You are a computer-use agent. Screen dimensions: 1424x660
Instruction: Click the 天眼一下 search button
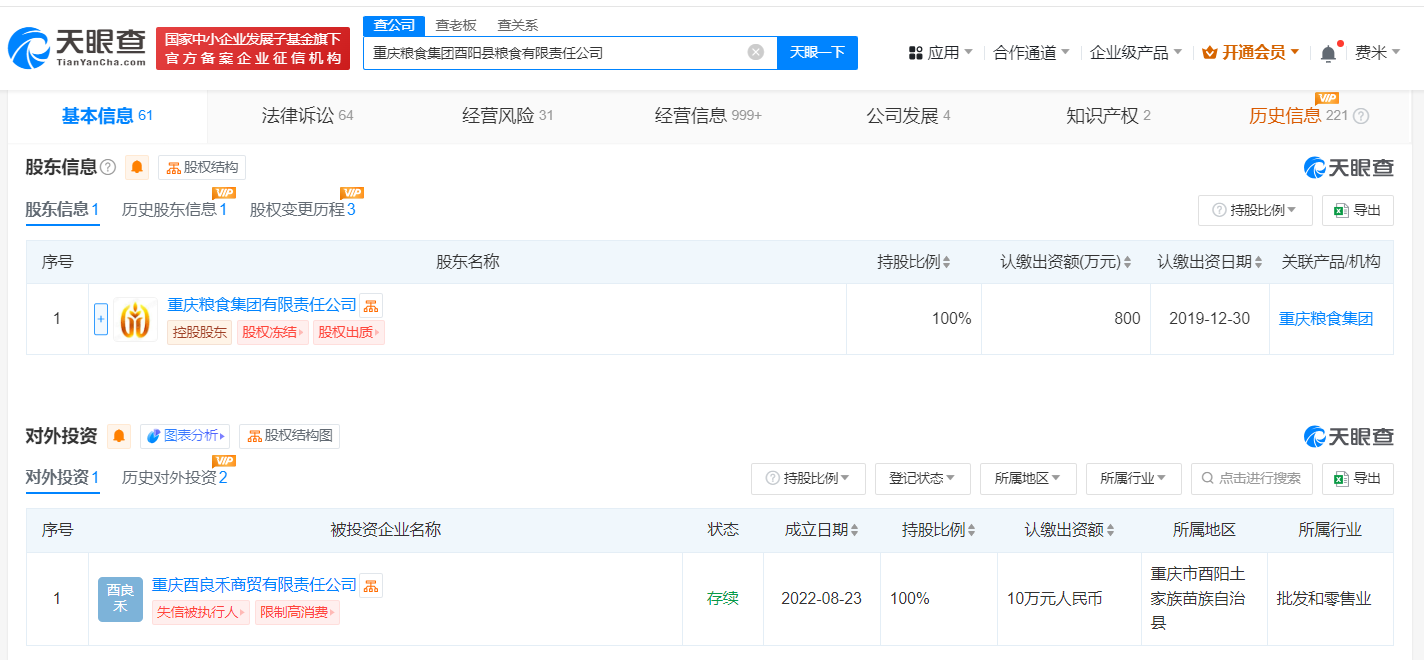(x=817, y=52)
